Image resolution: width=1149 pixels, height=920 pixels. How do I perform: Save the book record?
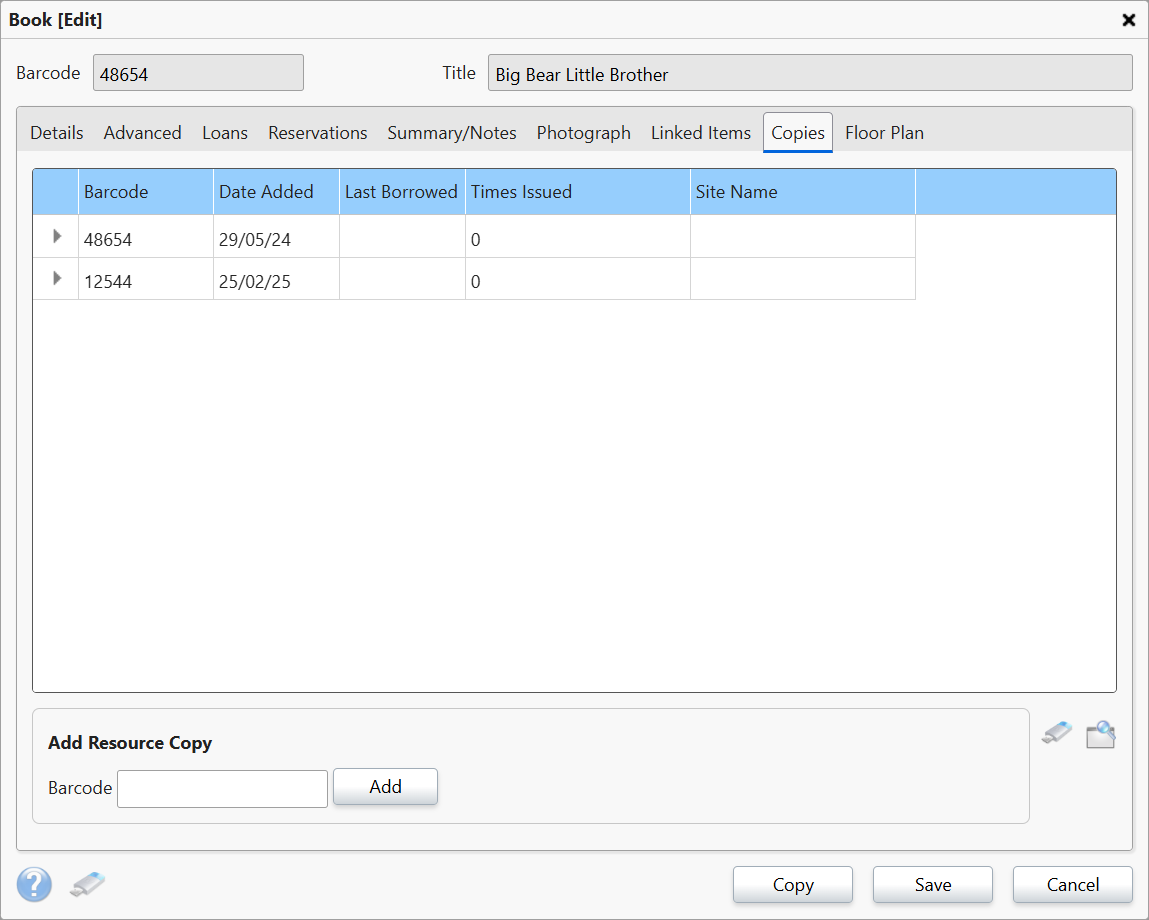[932, 884]
